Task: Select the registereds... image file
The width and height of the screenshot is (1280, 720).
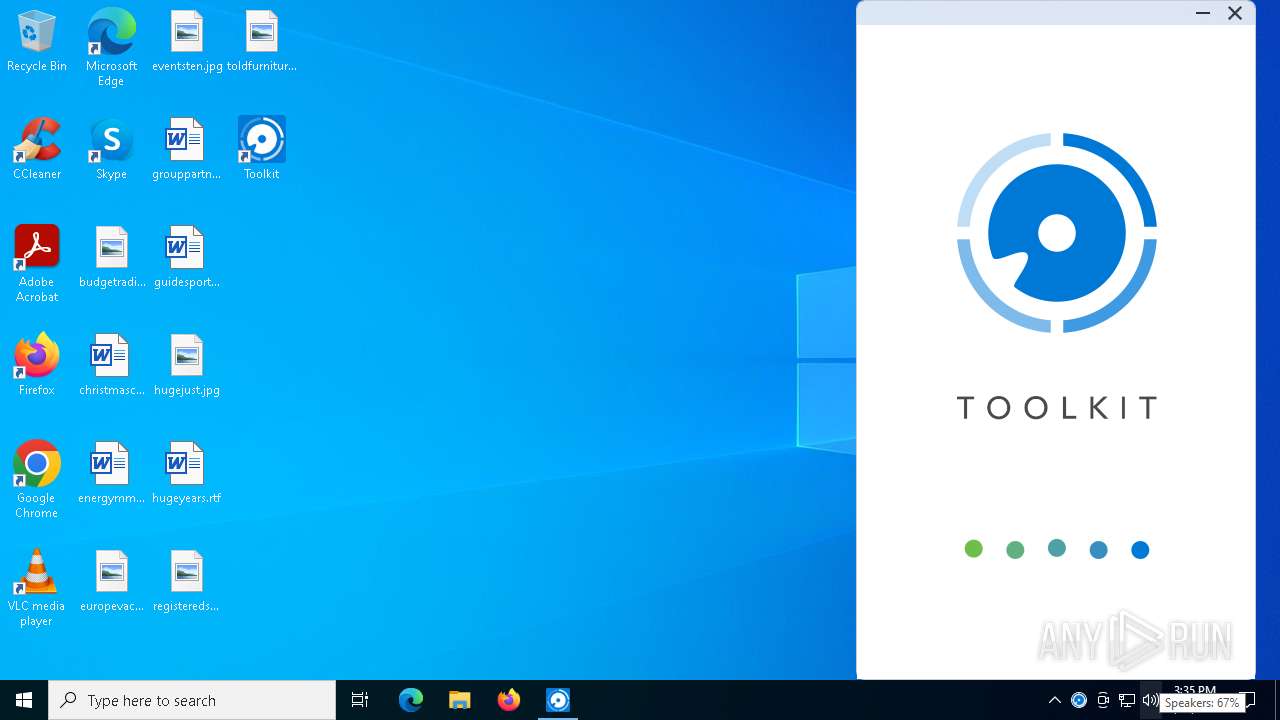Action: (187, 581)
